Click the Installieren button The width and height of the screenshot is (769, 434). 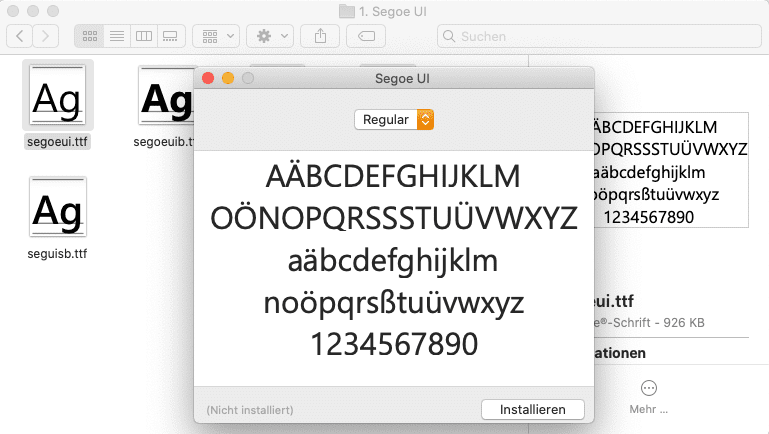click(x=533, y=409)
